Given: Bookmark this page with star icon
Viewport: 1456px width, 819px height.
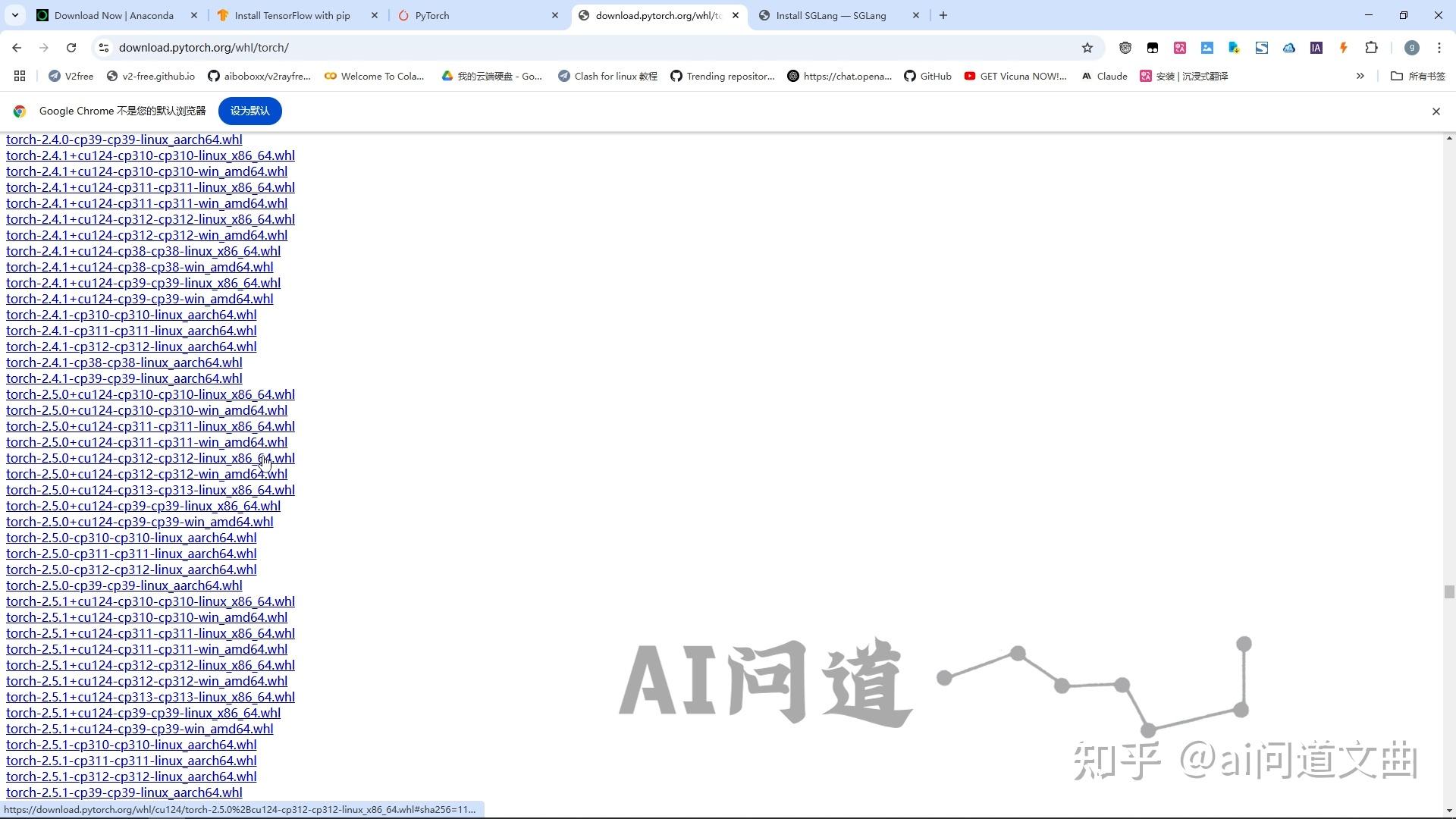Looking at the screenshot, I should tap(1087, 48).
